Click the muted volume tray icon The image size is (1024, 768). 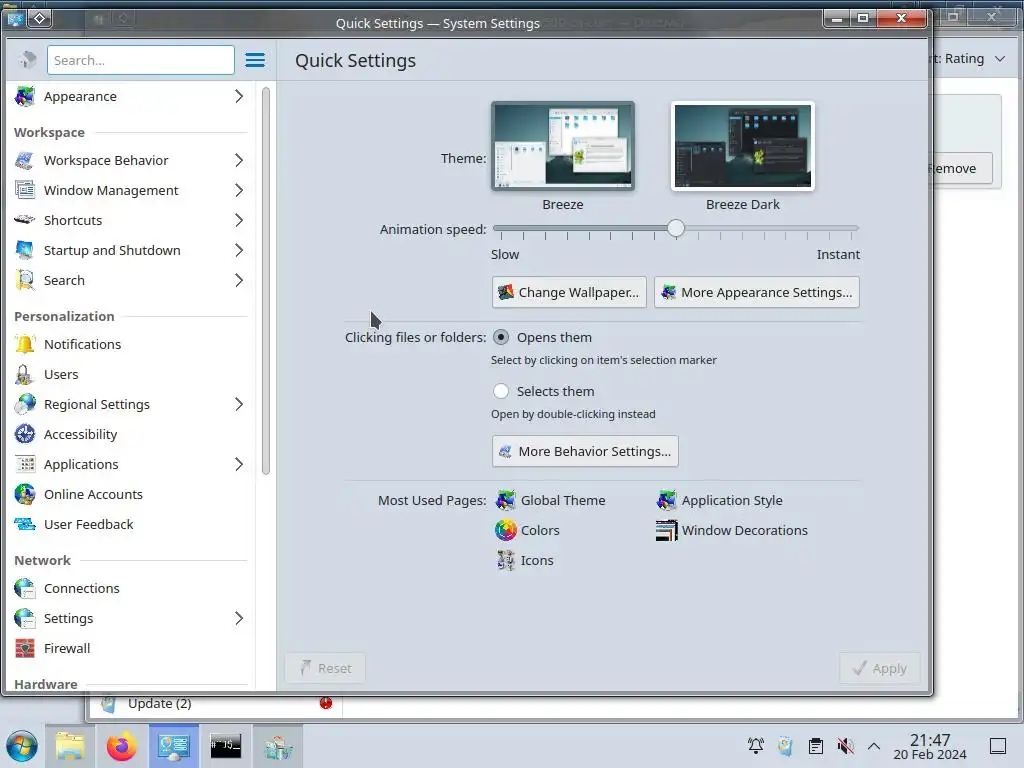[x=846, y=746]
